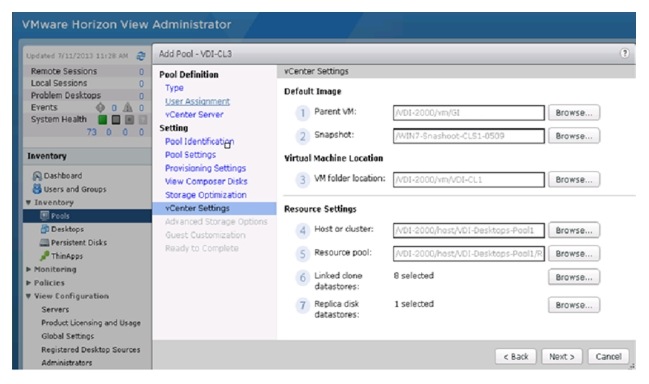Image resolution: width=649 pixels, height=384 pixels.
Task: Click the warning triangle icon in Events row
Action: [128, 108]
